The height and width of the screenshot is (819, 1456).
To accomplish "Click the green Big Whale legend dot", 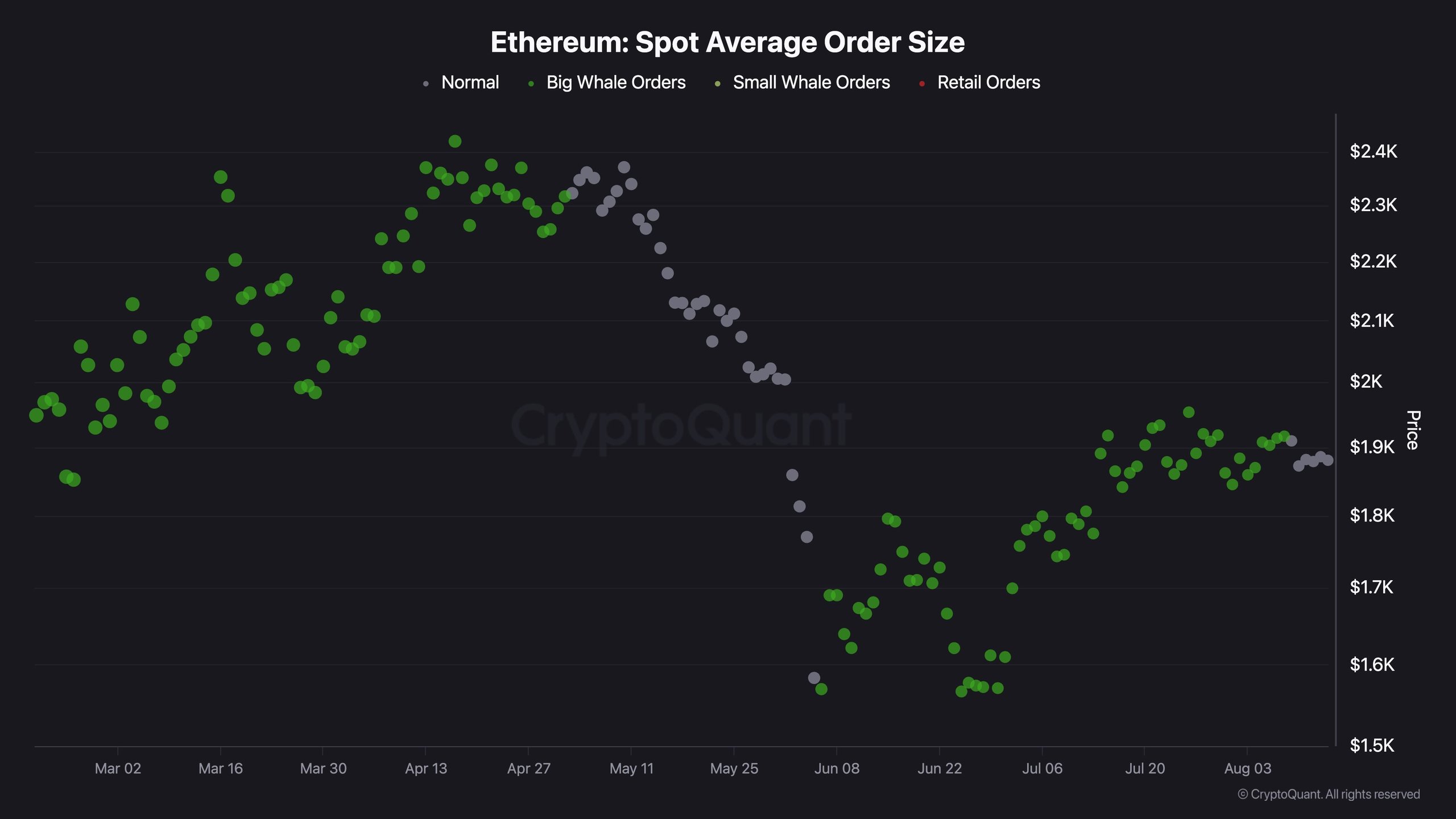I will (x=531, y=84).
